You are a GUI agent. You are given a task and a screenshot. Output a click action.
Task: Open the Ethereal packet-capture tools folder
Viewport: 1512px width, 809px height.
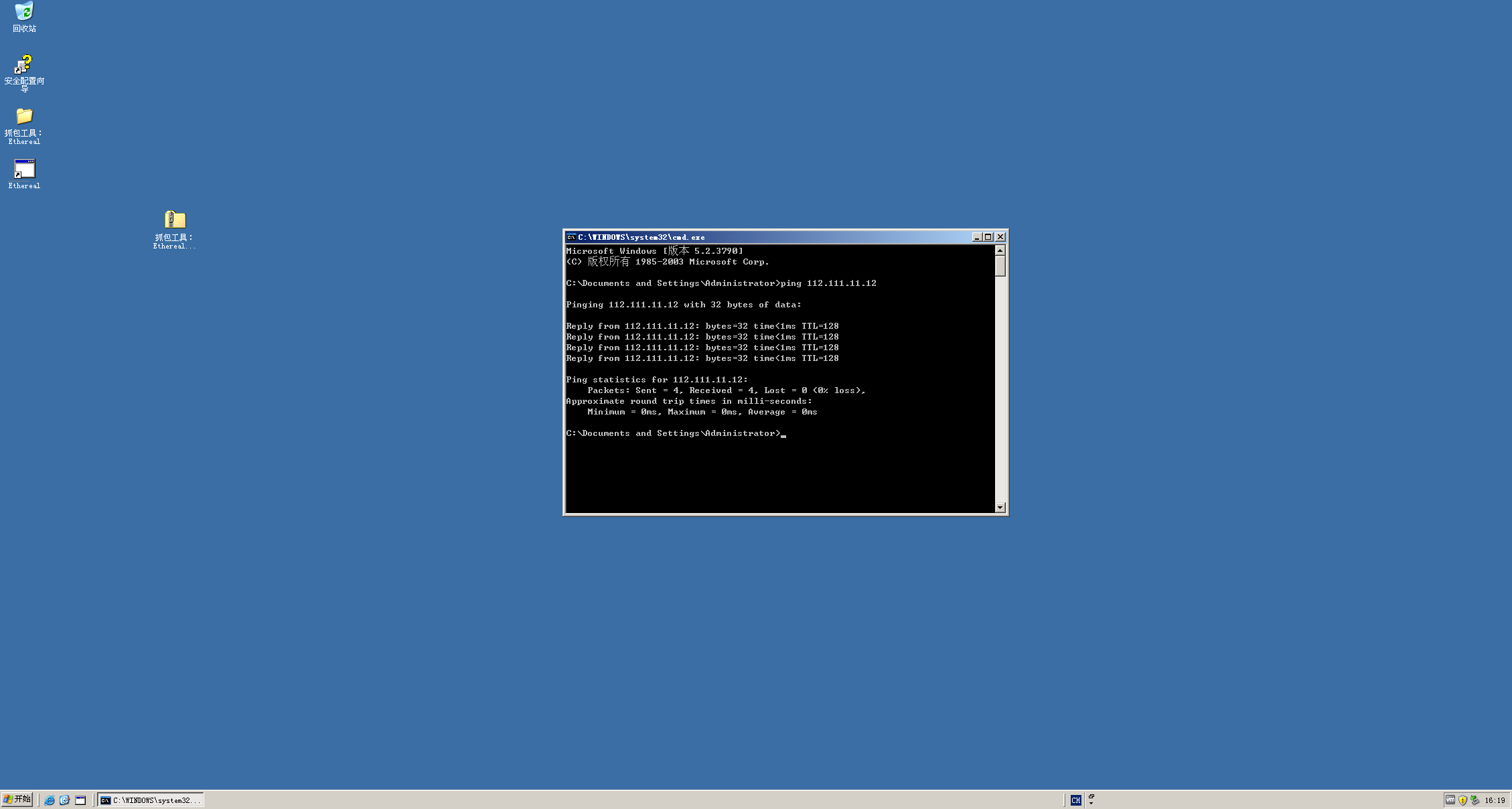24,117
